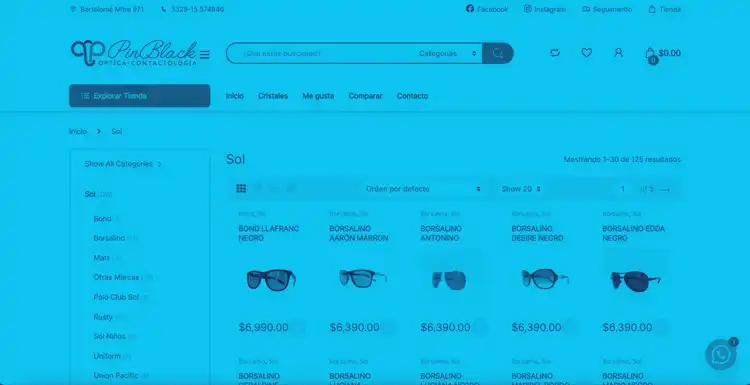750x385 pixels.
Task: Open the hamburger menu beside the logo
Action: point(205,55)
